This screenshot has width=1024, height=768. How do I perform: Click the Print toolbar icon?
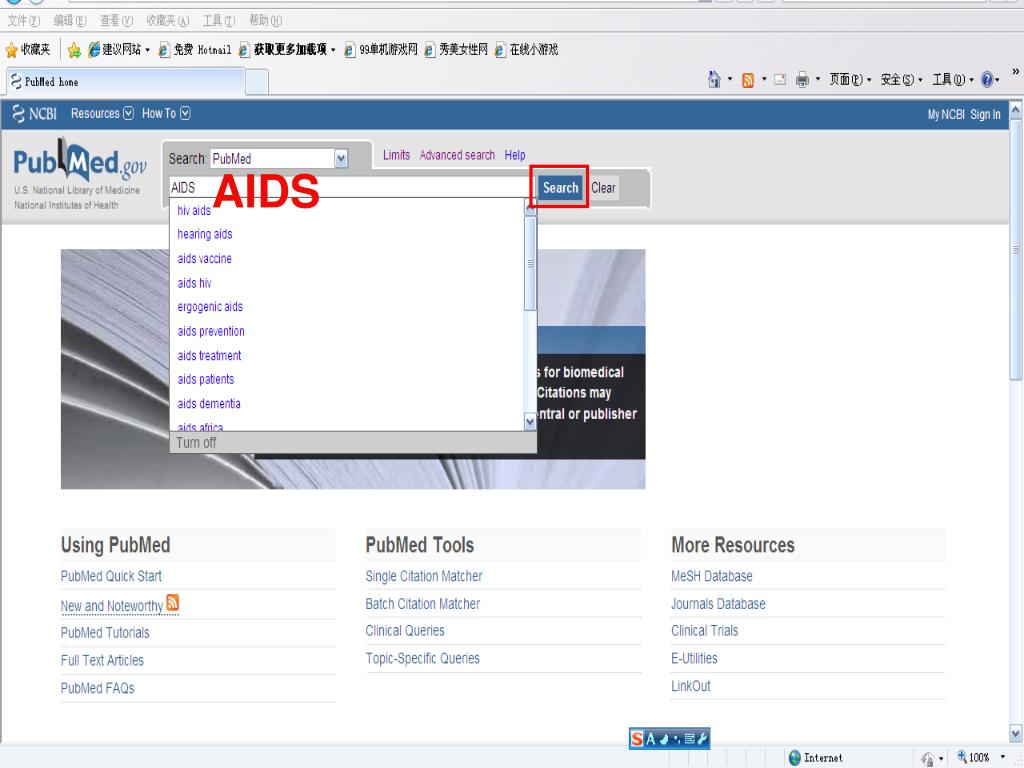[802, 80]
